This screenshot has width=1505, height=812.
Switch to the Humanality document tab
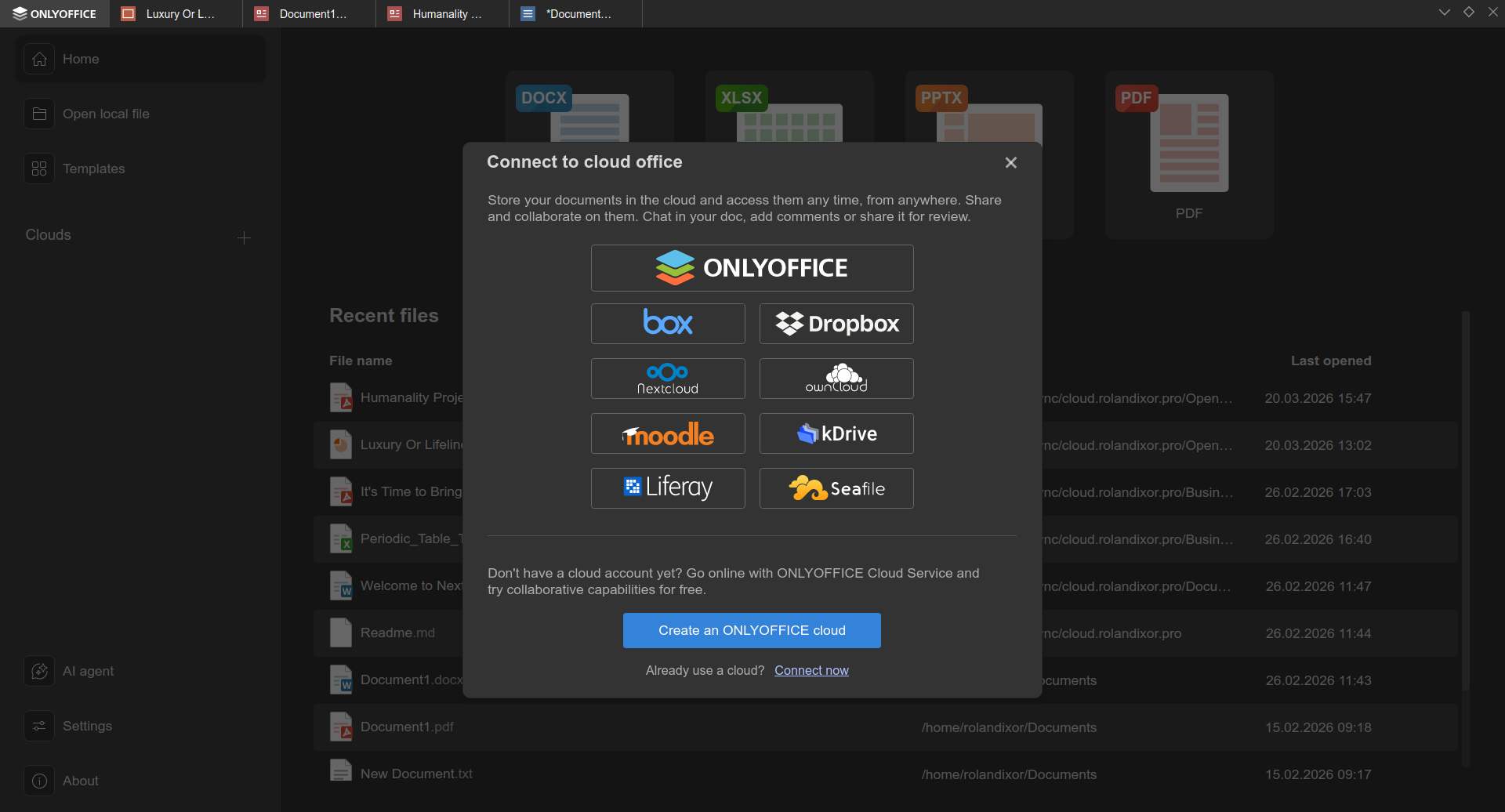click(441, 13)
